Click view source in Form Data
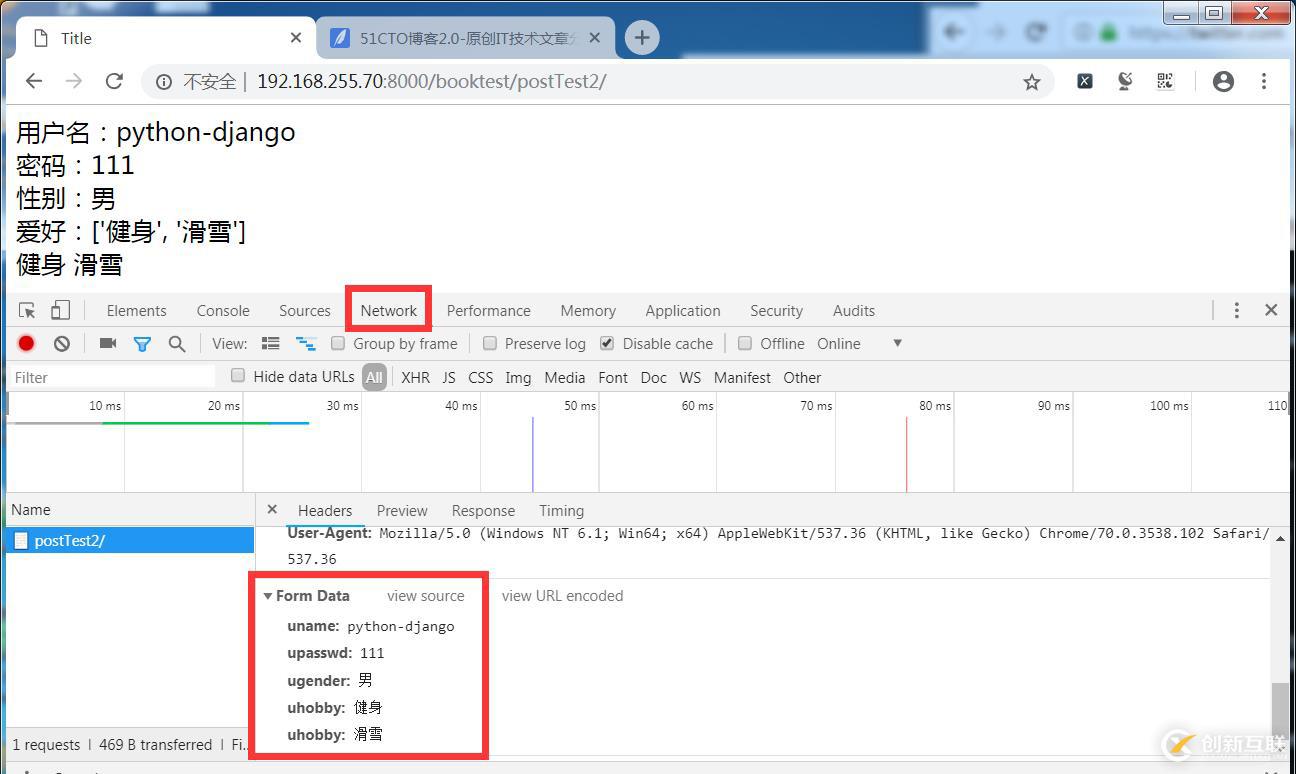1296x774 pixels. point(425,596)
